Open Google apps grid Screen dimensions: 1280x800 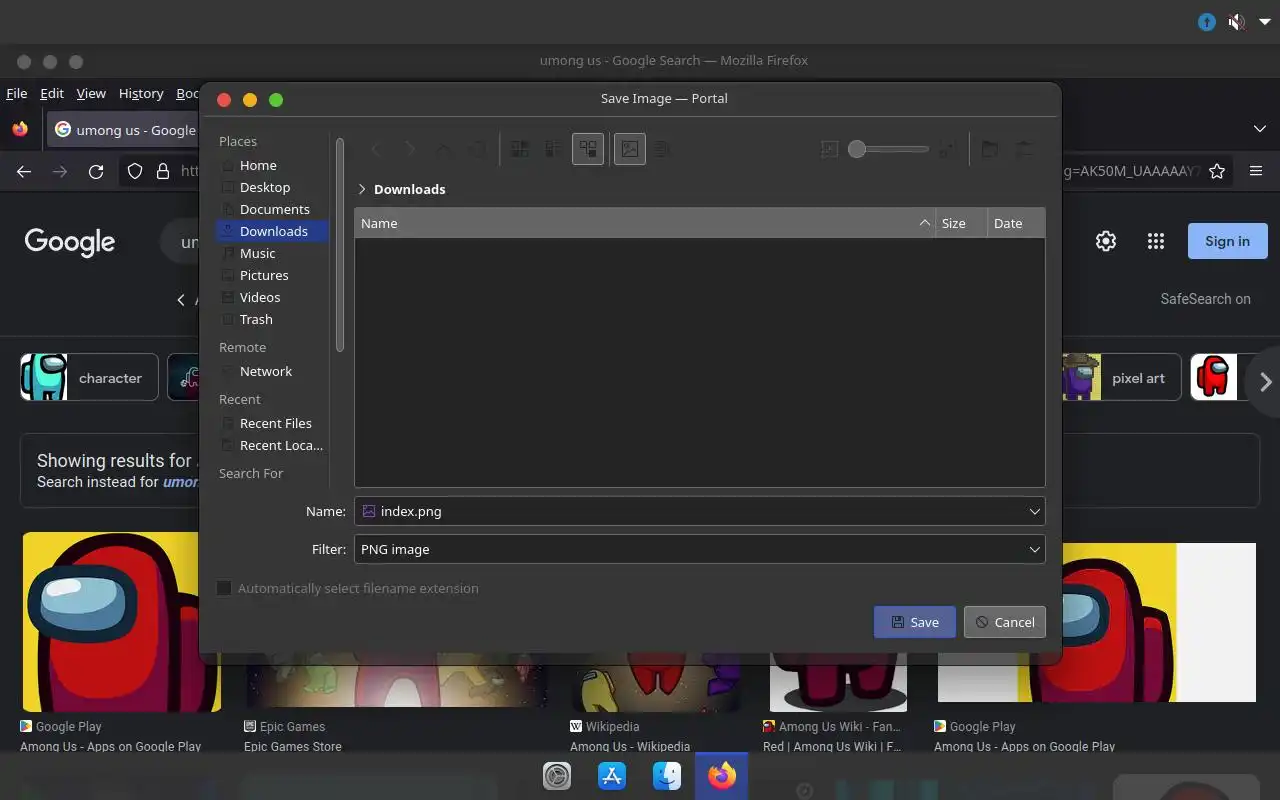1156,241
